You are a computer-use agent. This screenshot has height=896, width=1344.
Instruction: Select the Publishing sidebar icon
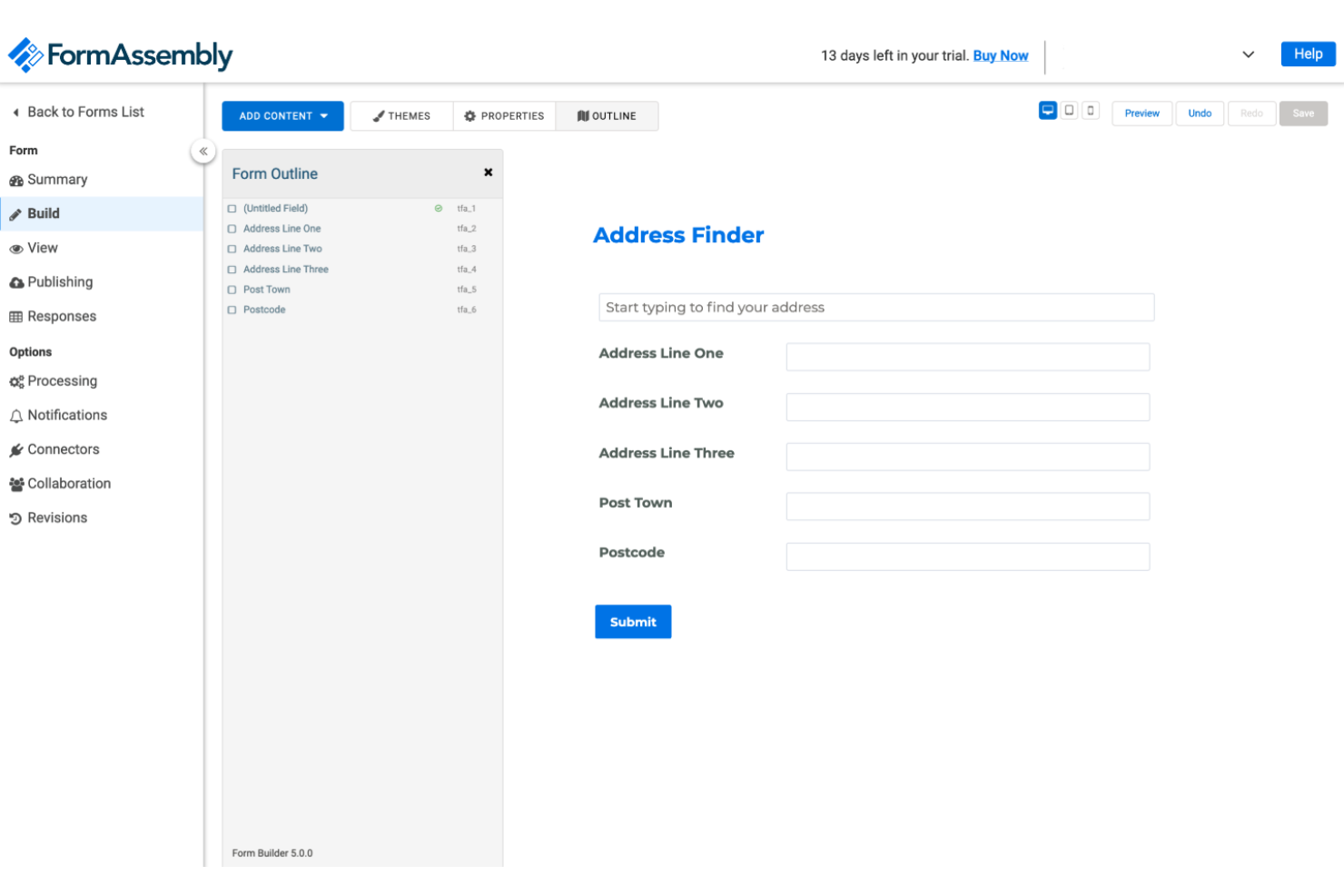[16, 281]
